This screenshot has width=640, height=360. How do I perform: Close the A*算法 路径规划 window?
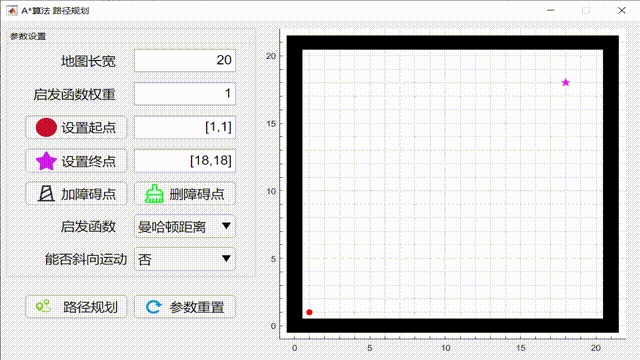[621, 11]
